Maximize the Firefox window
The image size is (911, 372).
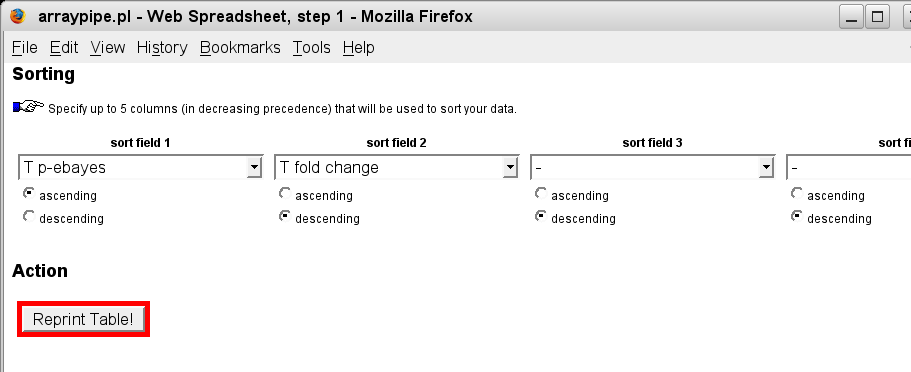[x=877, y=17]
